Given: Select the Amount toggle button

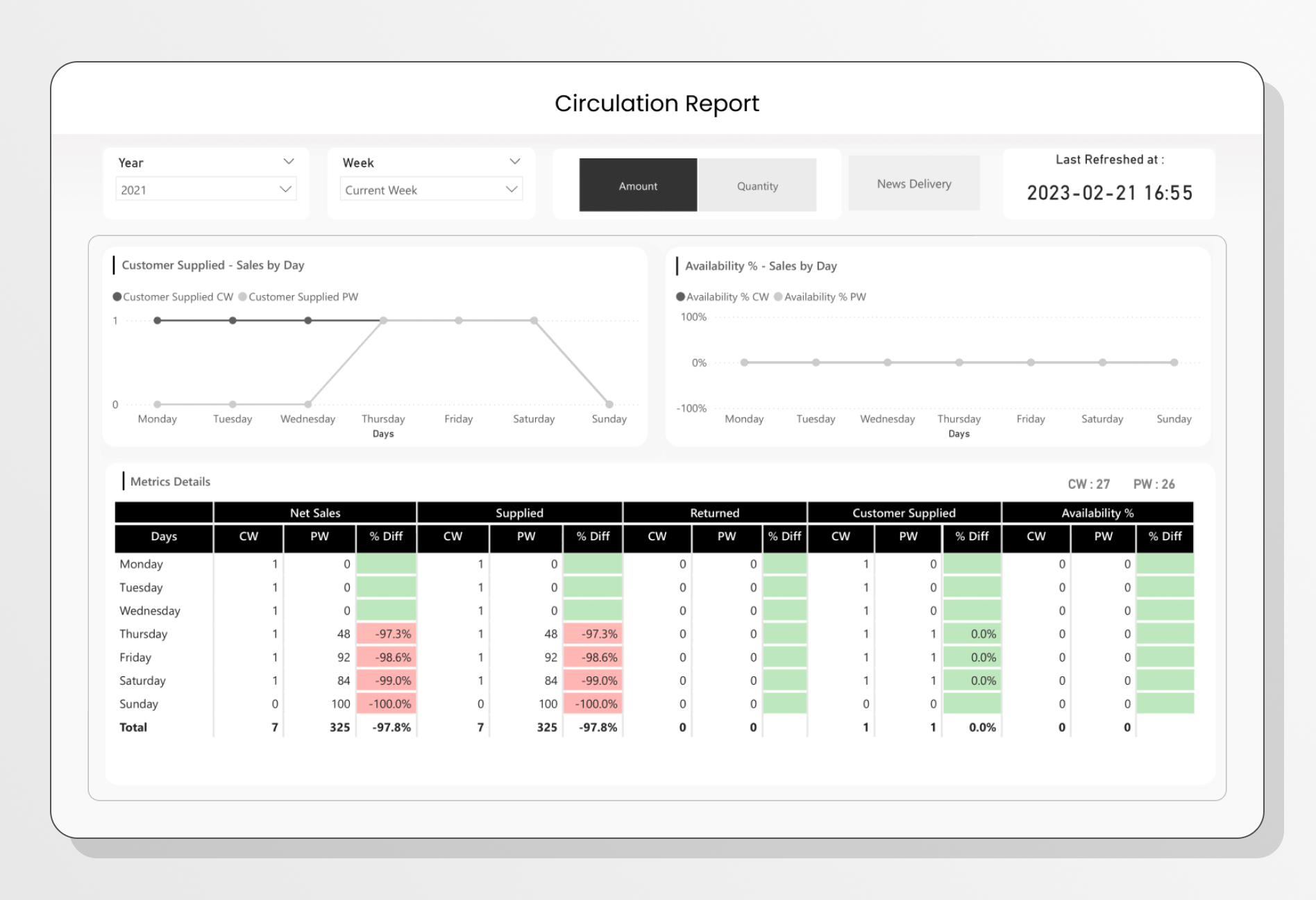Looking at the screenshot, I should 638,185.
